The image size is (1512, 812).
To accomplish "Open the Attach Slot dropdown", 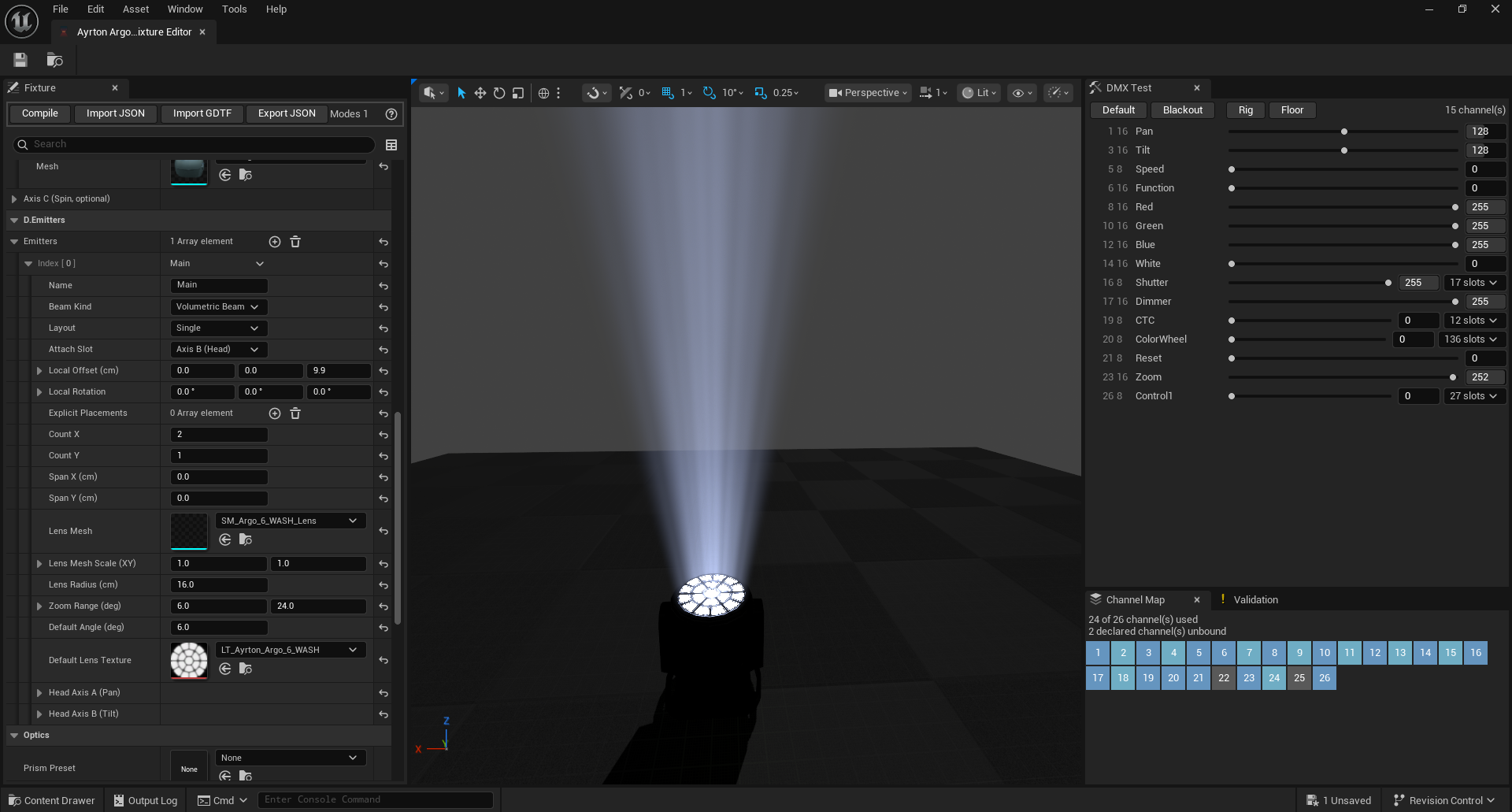I will [219, 350].
